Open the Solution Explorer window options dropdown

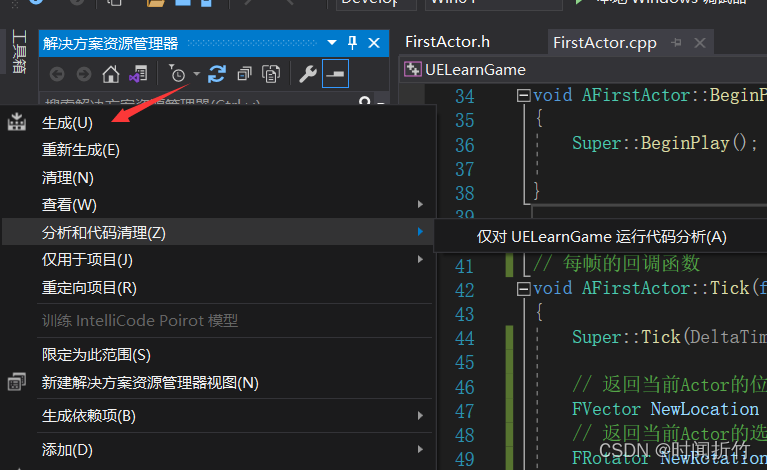[x=332, y=43]
